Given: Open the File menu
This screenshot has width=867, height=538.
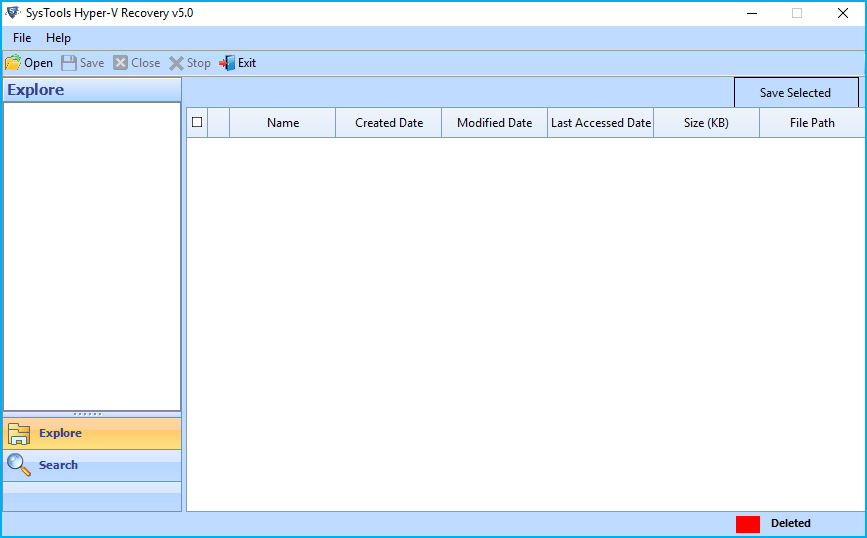Looking at the screenshot, I should 22,38.
